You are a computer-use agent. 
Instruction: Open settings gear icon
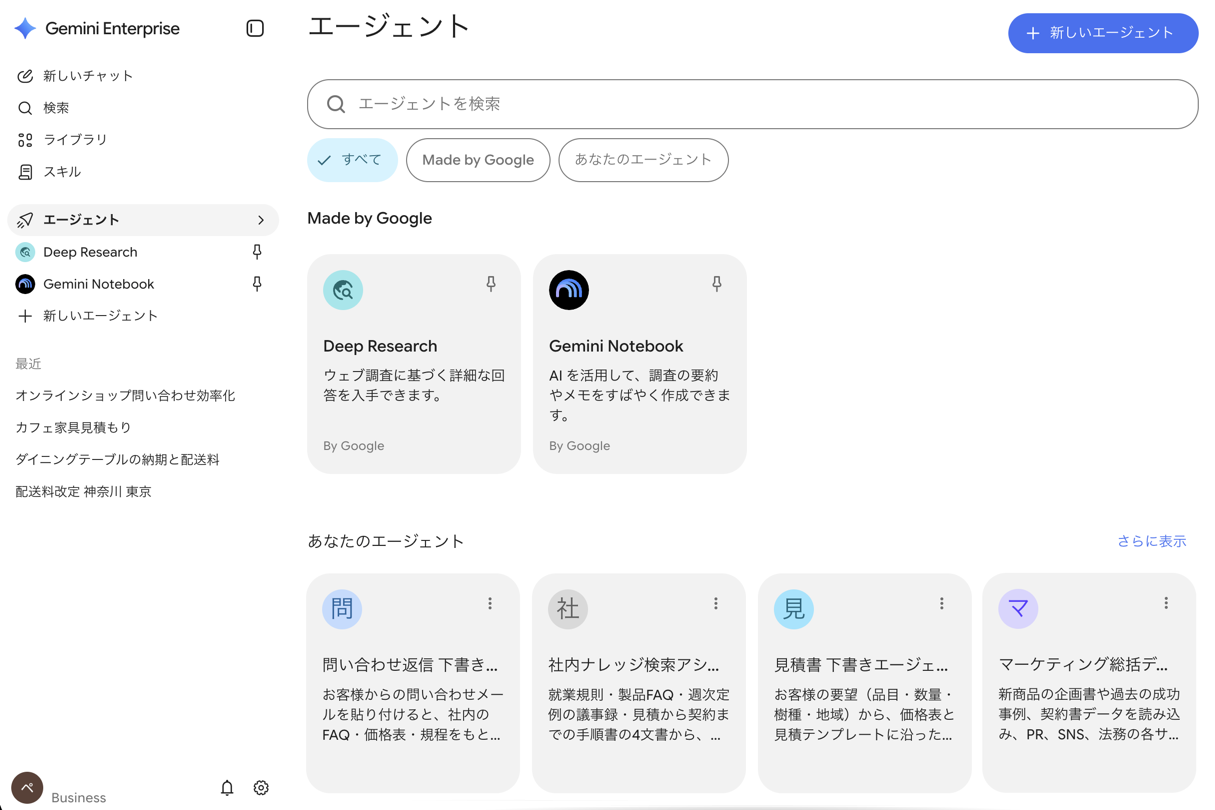point(261,788)
